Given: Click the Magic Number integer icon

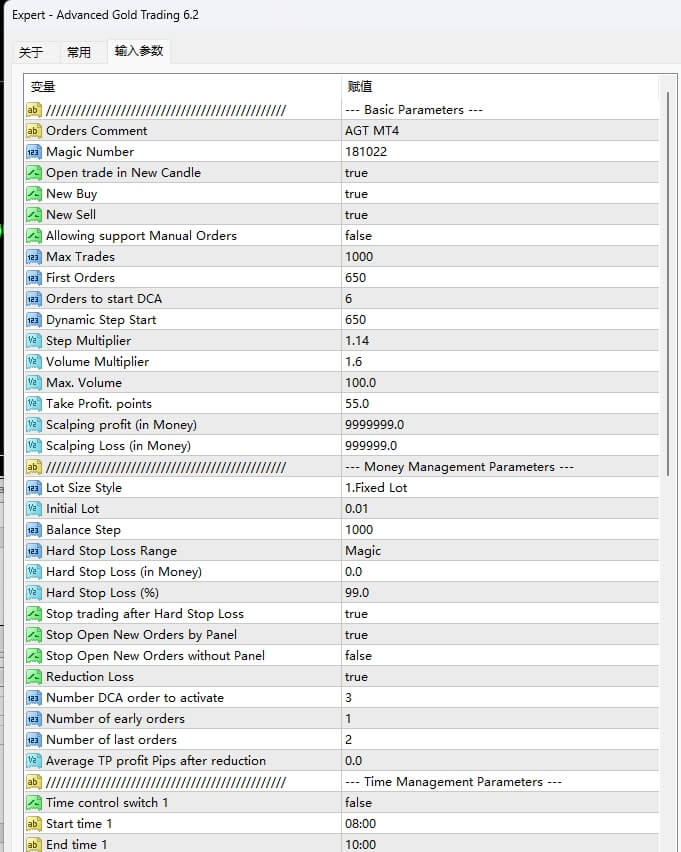Looking at the screenshot, I should [x=33, y=152].
